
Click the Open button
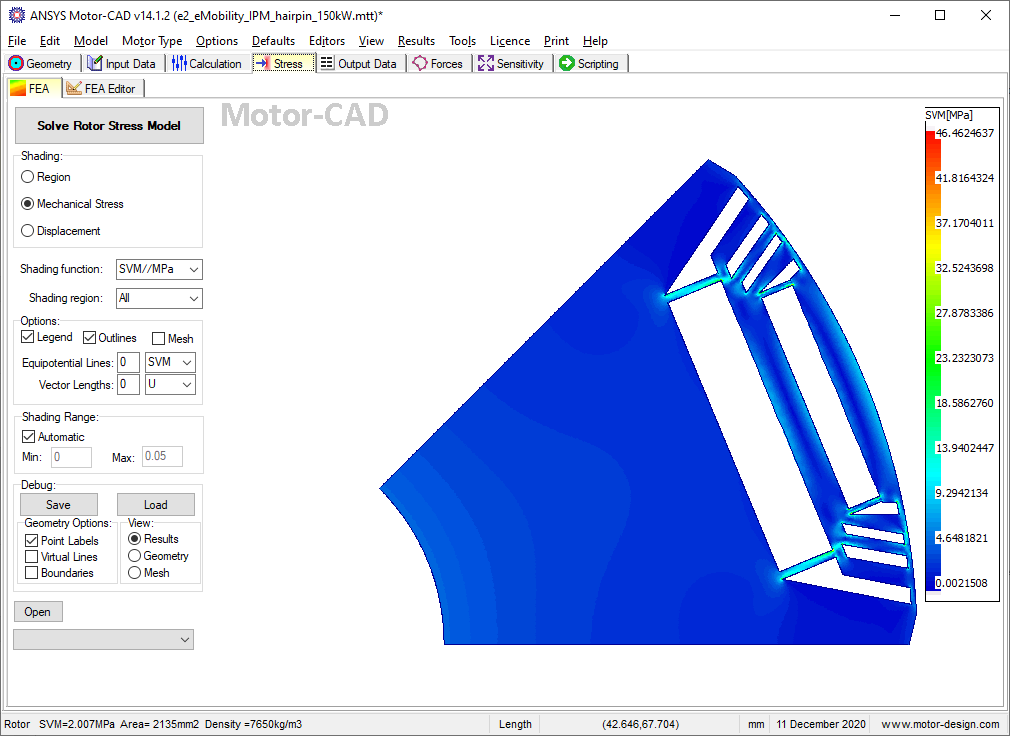pos(38,611)
